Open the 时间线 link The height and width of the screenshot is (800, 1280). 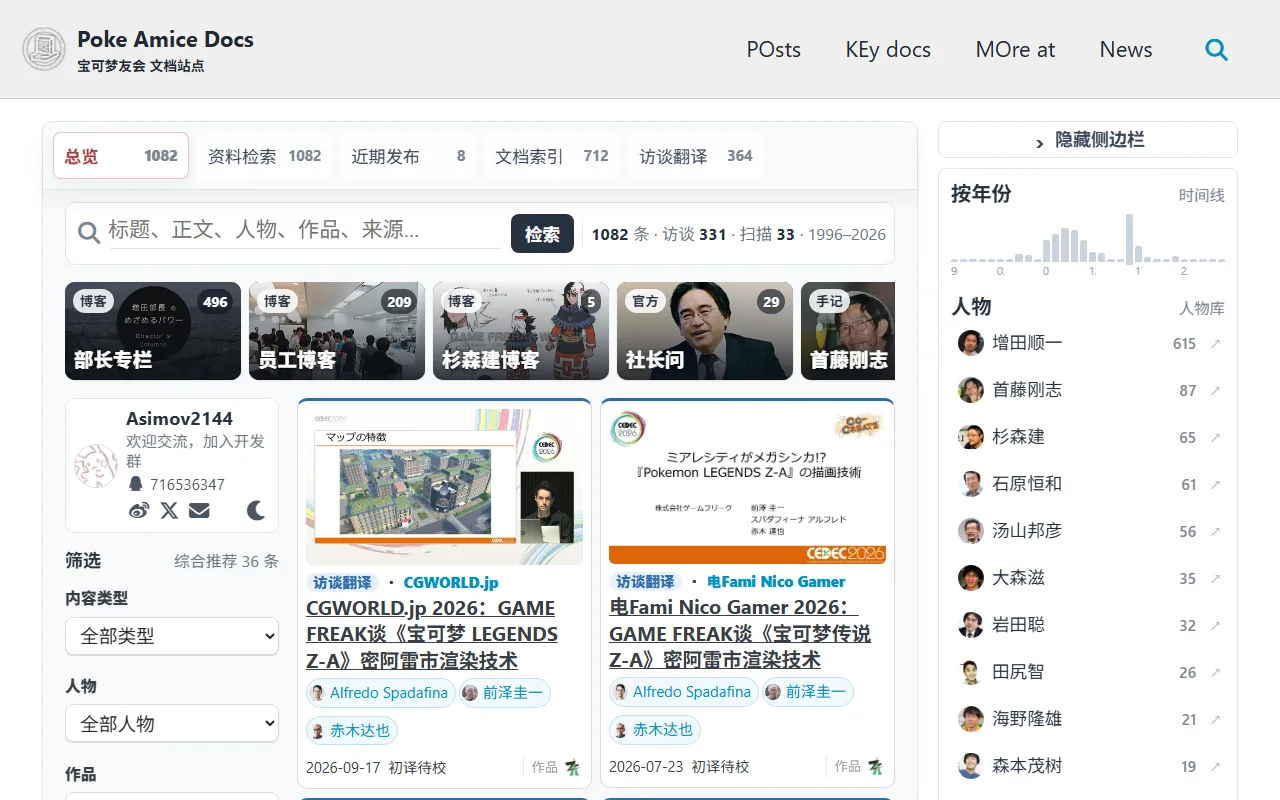(1202, 196)
